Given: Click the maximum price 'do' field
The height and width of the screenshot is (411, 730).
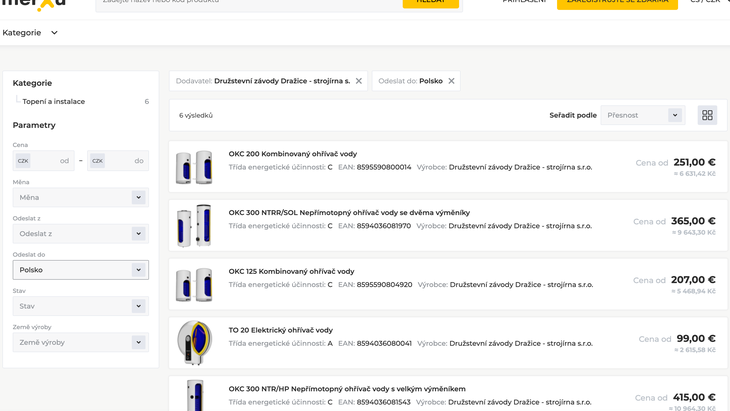Looking at the screenshot, I should pos(118,161).
